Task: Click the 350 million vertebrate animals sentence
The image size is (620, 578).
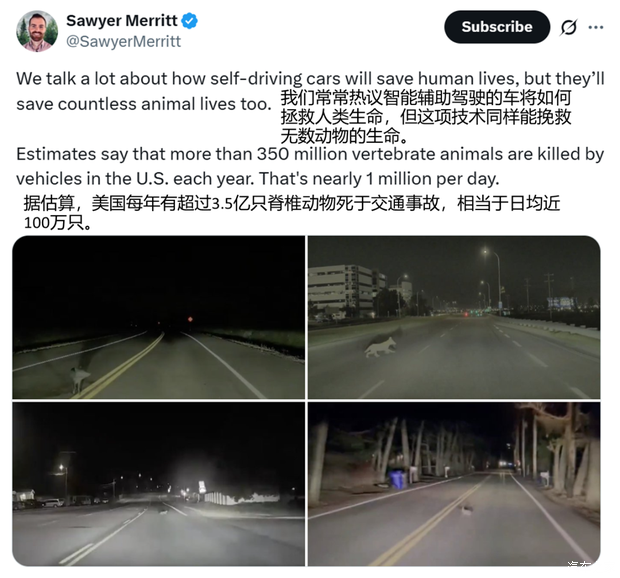Action: point(310,166)
